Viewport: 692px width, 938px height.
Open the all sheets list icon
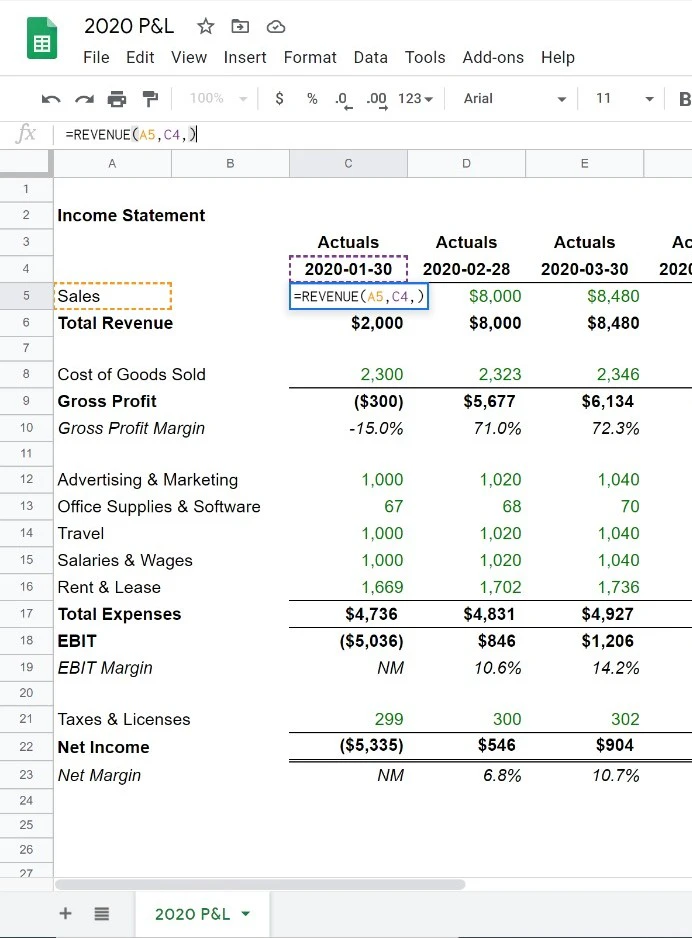pos(102,913)
